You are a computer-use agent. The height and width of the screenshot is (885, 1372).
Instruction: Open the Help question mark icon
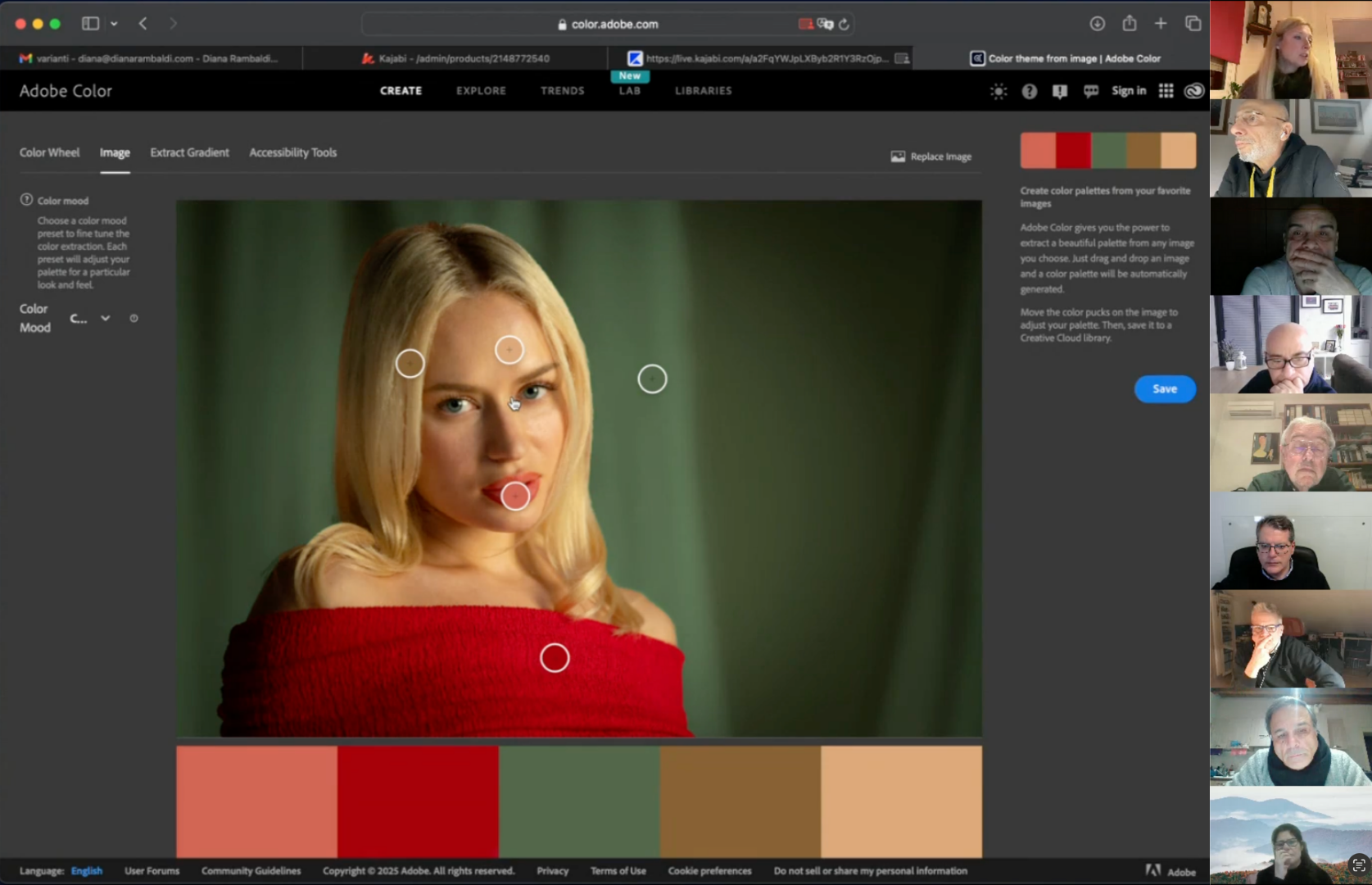pyautogui.click(x=1030, y=91)
